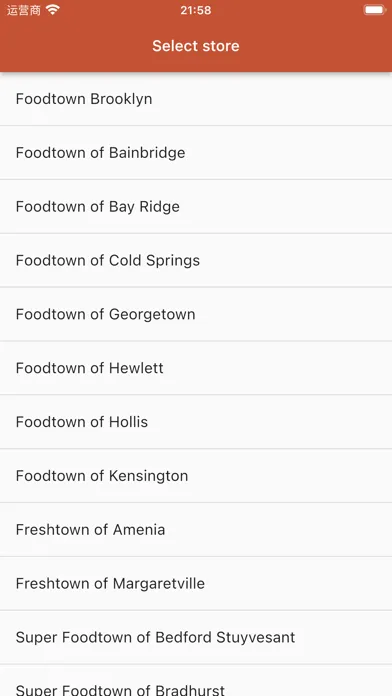This screenshot has width=392, height=696.
Task: Click the empty area right of Foodtown of Hollis row
Action: (x=289, y=422)
